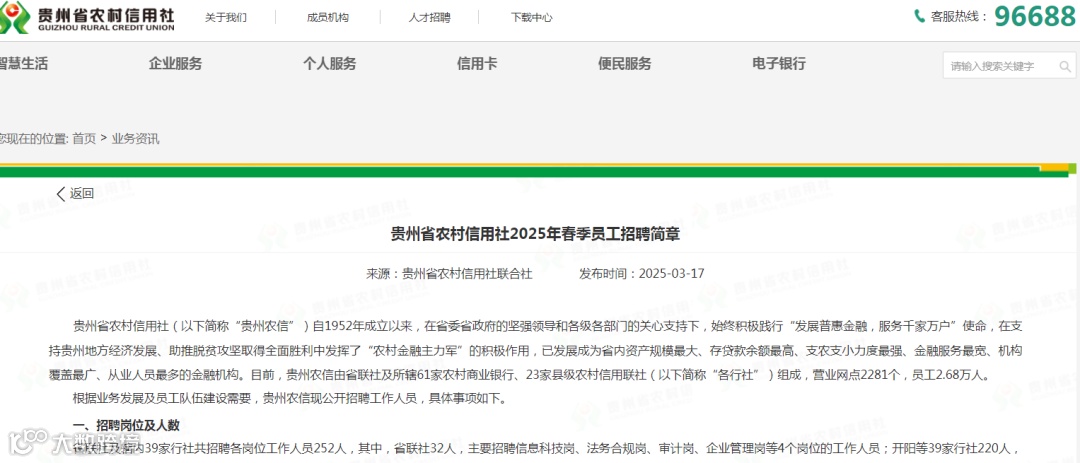Click the search magnifier icon

pyautogui.click(x=1065, y=67)
